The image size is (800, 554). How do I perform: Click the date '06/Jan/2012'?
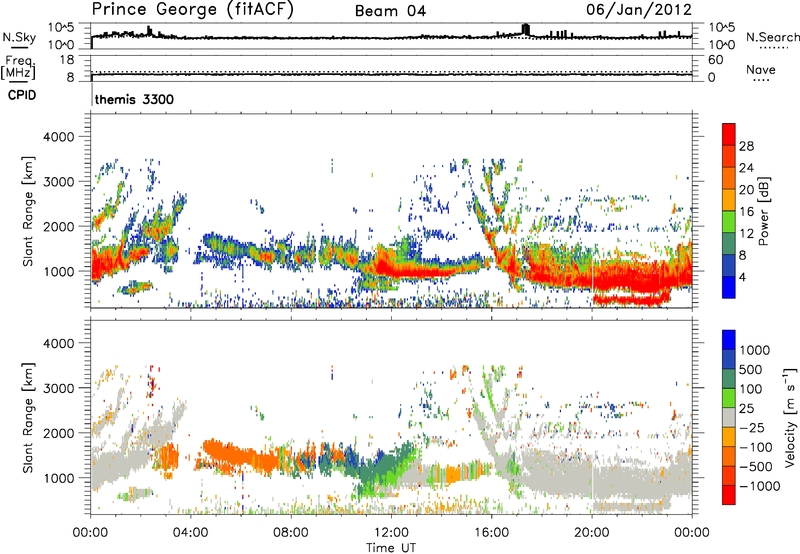[x=639, y=10]
